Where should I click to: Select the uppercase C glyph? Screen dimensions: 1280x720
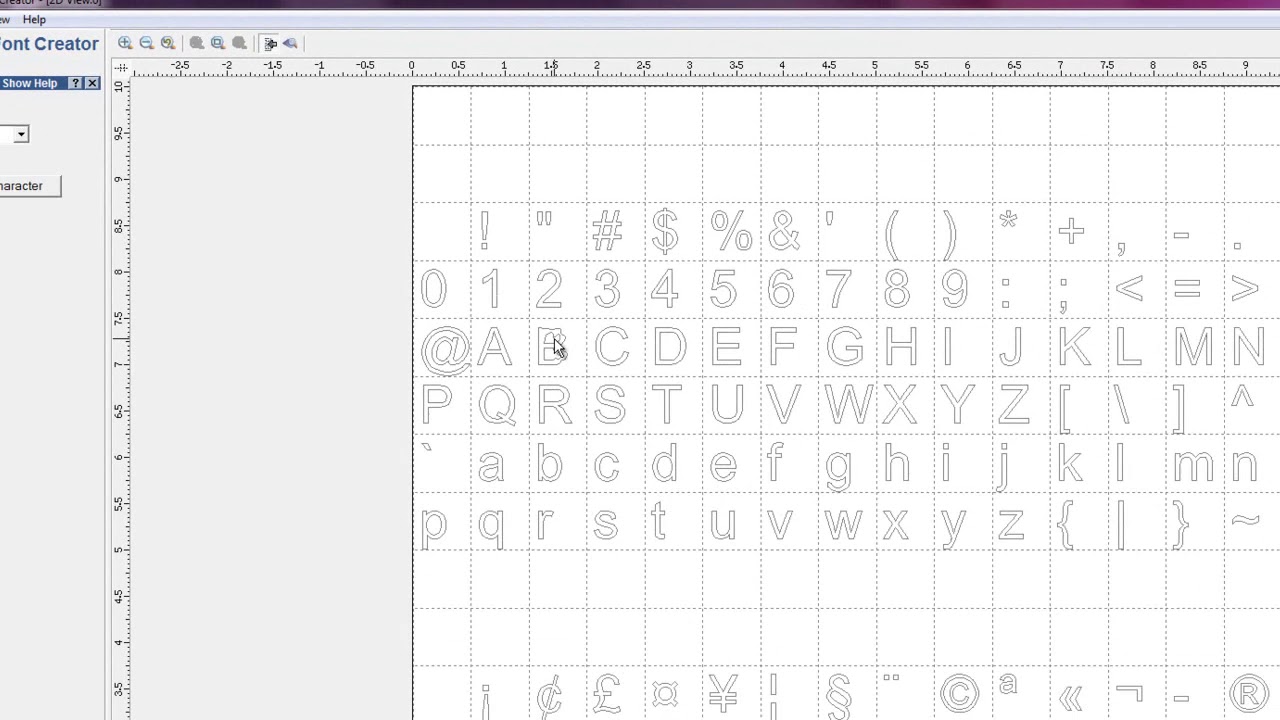click(611, 347)
